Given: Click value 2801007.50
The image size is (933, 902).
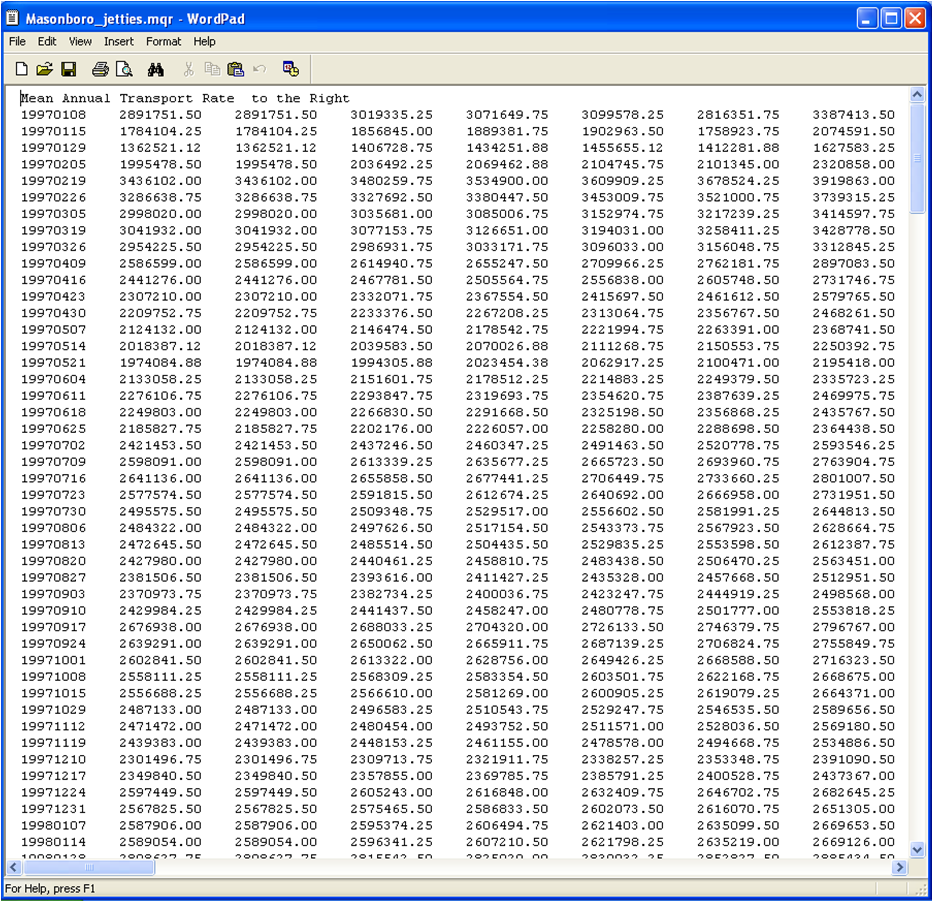Looking at the screenshot, I should (x=854, y=478).
